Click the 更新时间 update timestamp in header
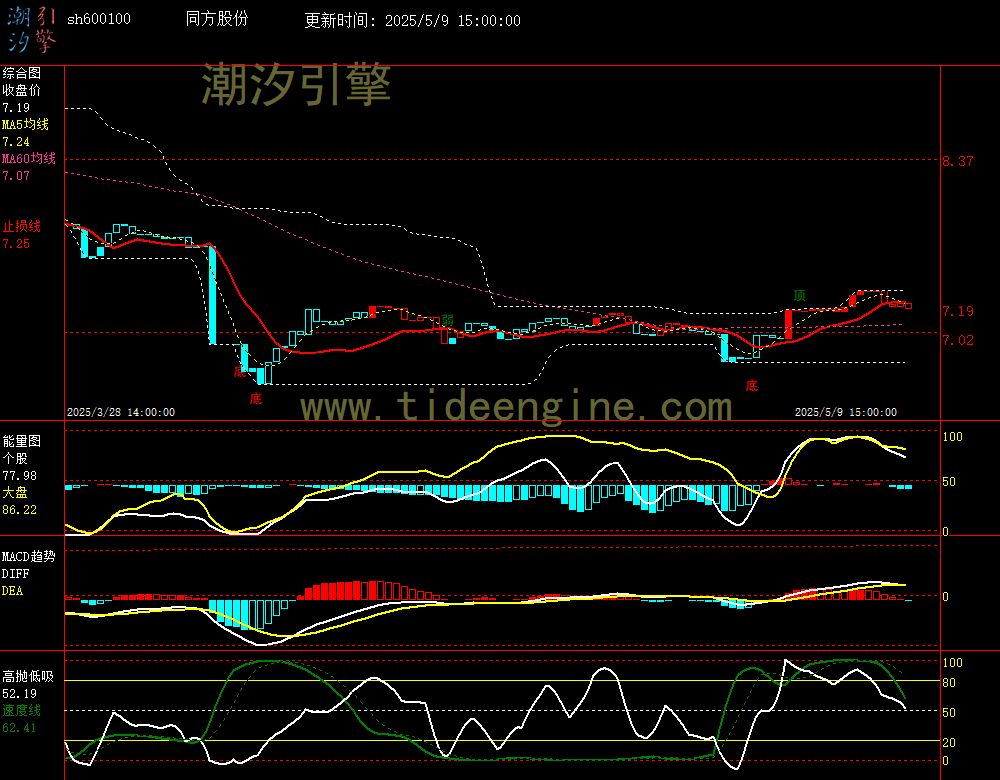 coord(412,20)
